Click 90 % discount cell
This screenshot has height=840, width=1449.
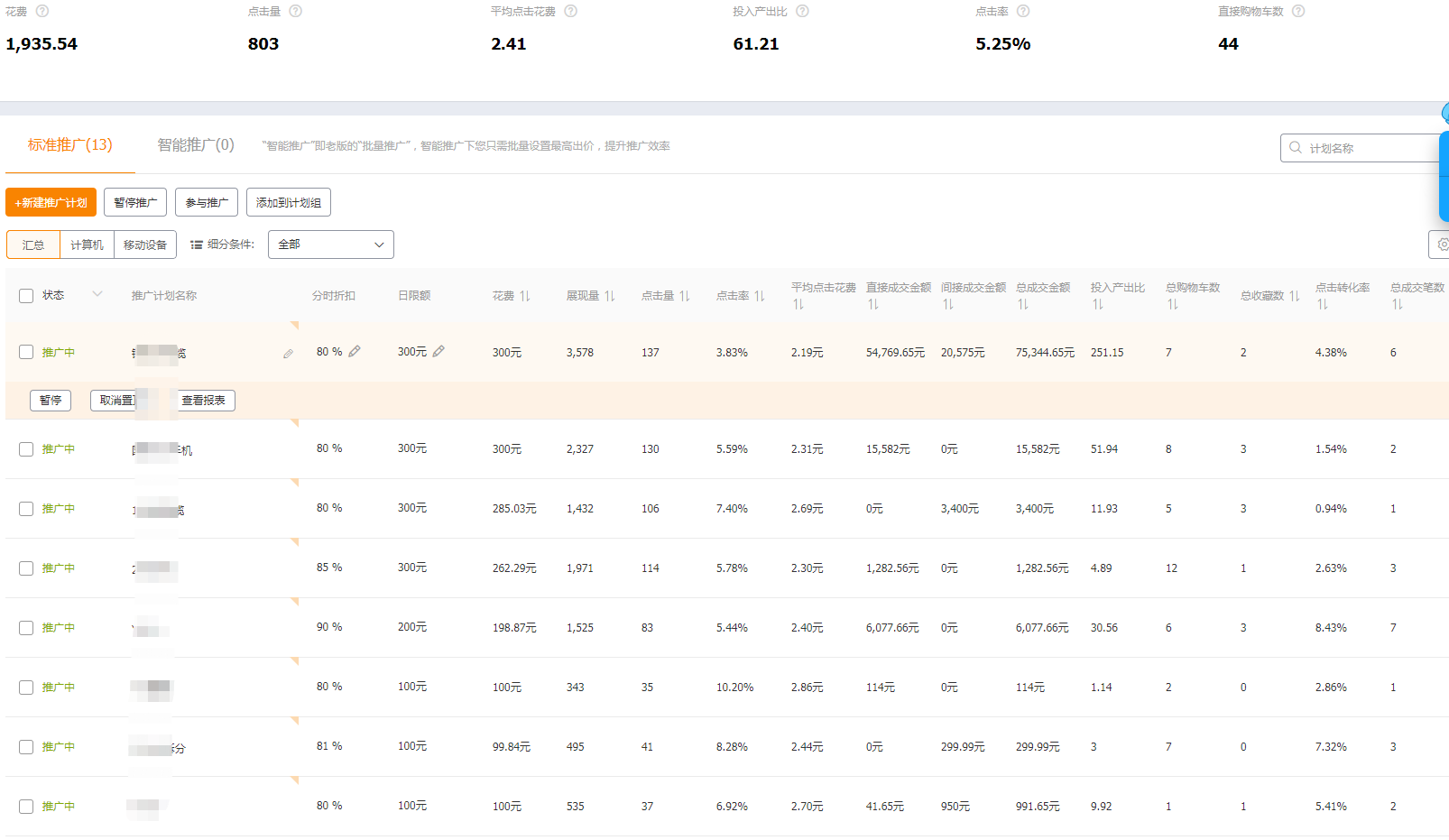coord(329,627)
